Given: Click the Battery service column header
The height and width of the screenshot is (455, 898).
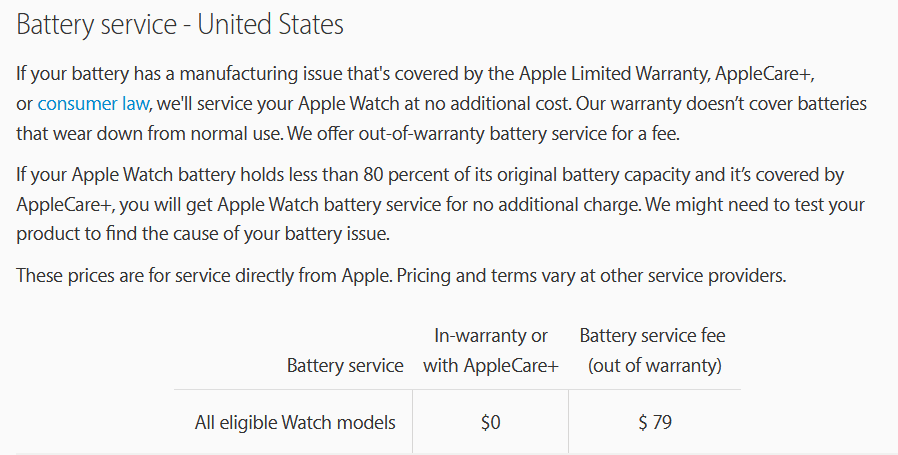Looking at the screenshot, I should point(345,365).
